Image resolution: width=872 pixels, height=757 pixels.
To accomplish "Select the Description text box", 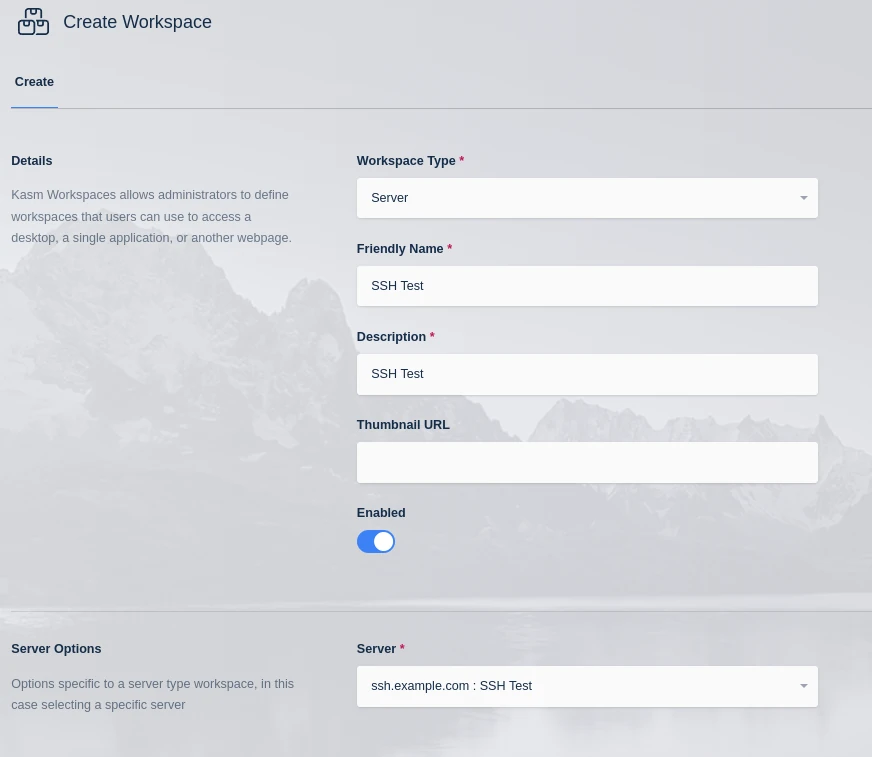I will click(587, 374).
